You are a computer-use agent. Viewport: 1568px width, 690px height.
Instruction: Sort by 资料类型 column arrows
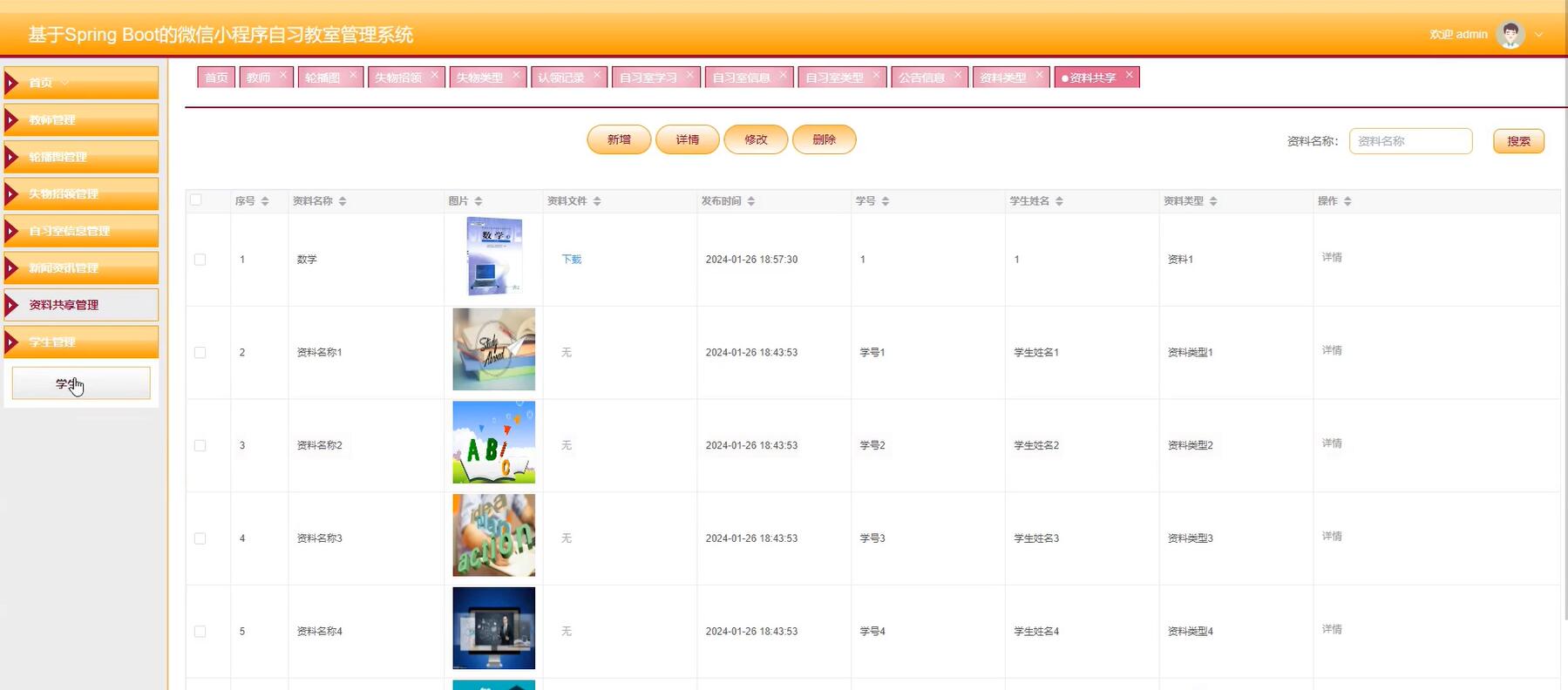point(1213,201)
